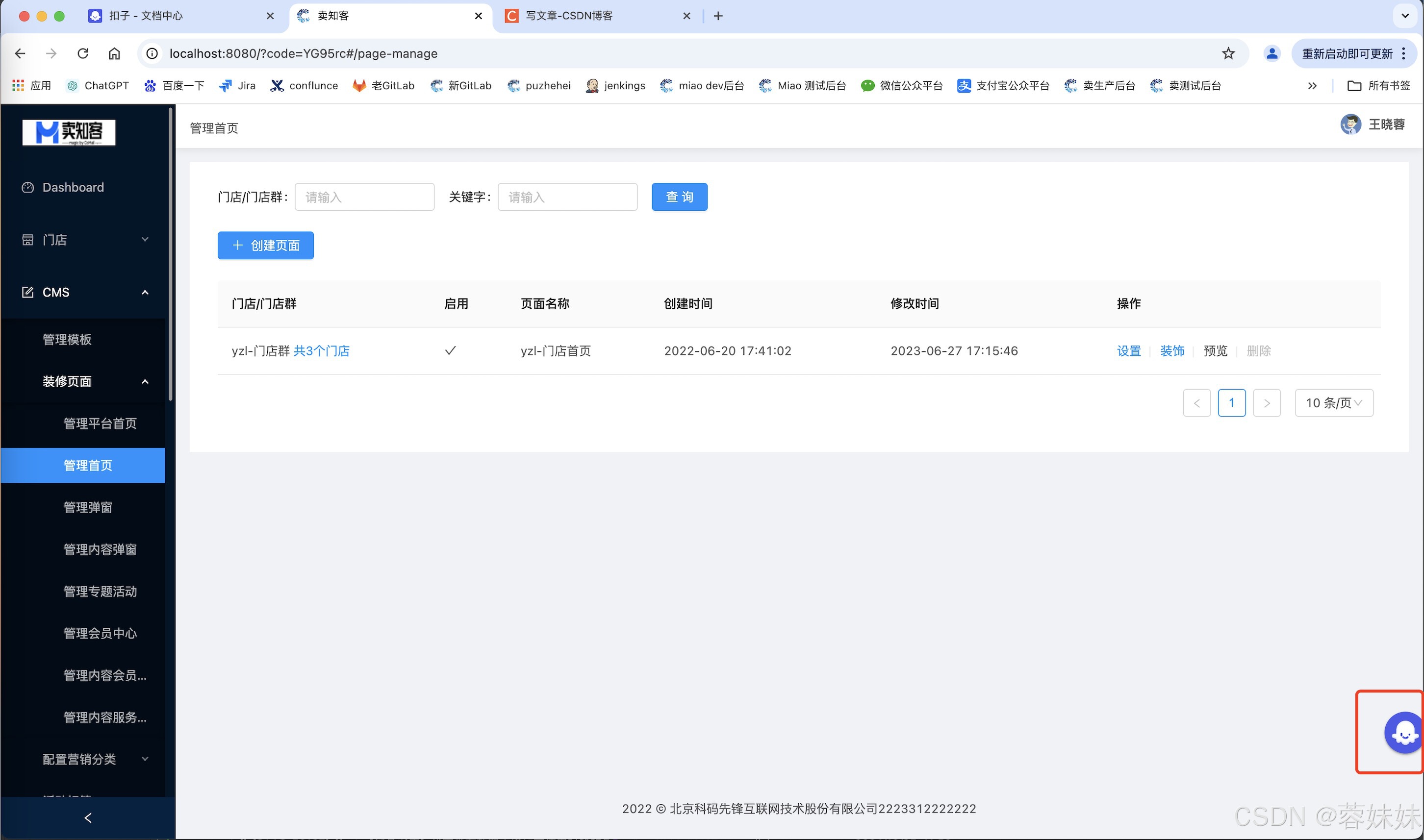This screenshot has height=840, width=1424.
Task: Click the browser reload icon
Action: 83,53
